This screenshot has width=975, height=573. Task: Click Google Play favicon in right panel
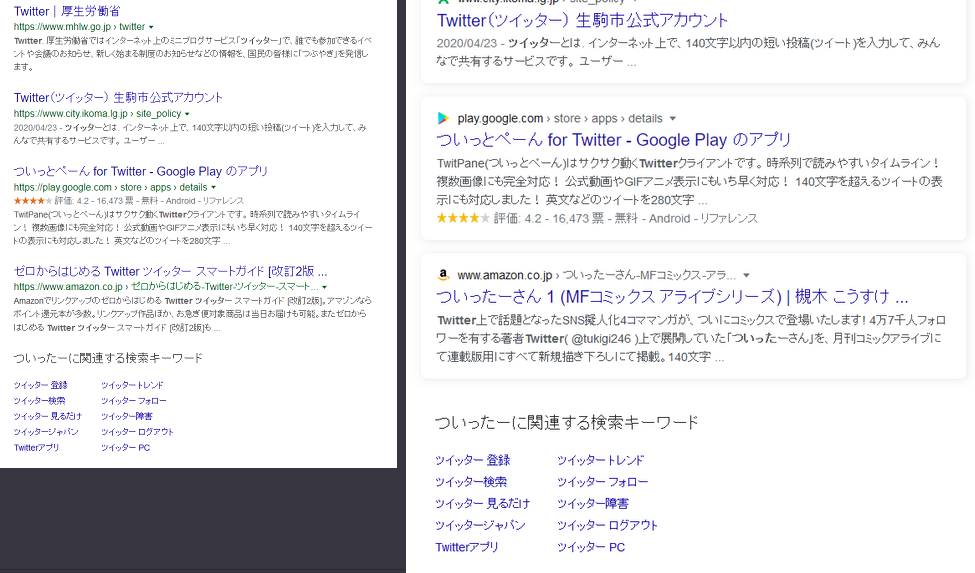coord(443,118)
